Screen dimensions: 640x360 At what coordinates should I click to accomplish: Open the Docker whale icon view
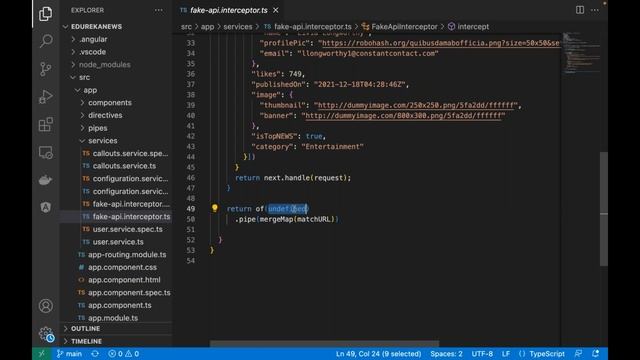(45, 180)
